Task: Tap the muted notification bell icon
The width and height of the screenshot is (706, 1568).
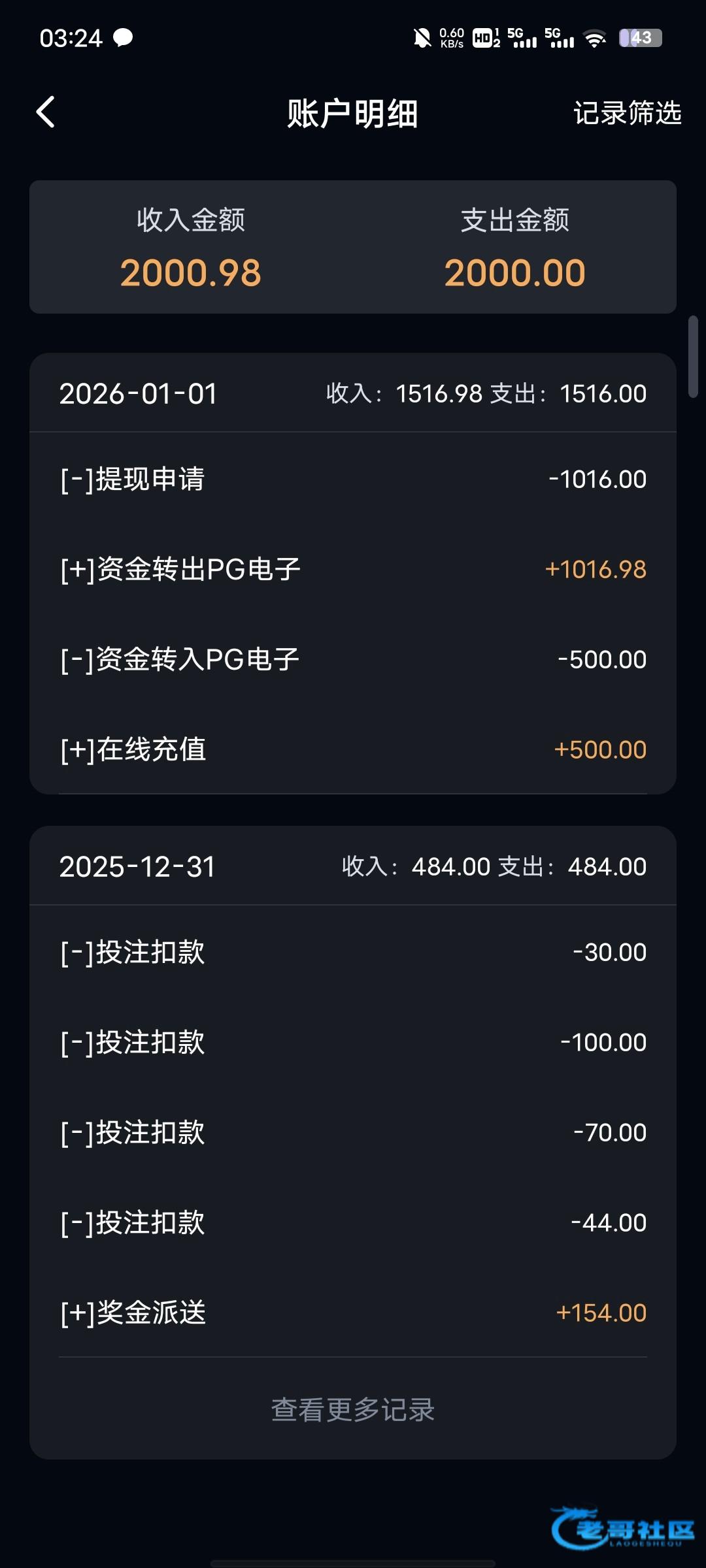Action: pos(422,38)
